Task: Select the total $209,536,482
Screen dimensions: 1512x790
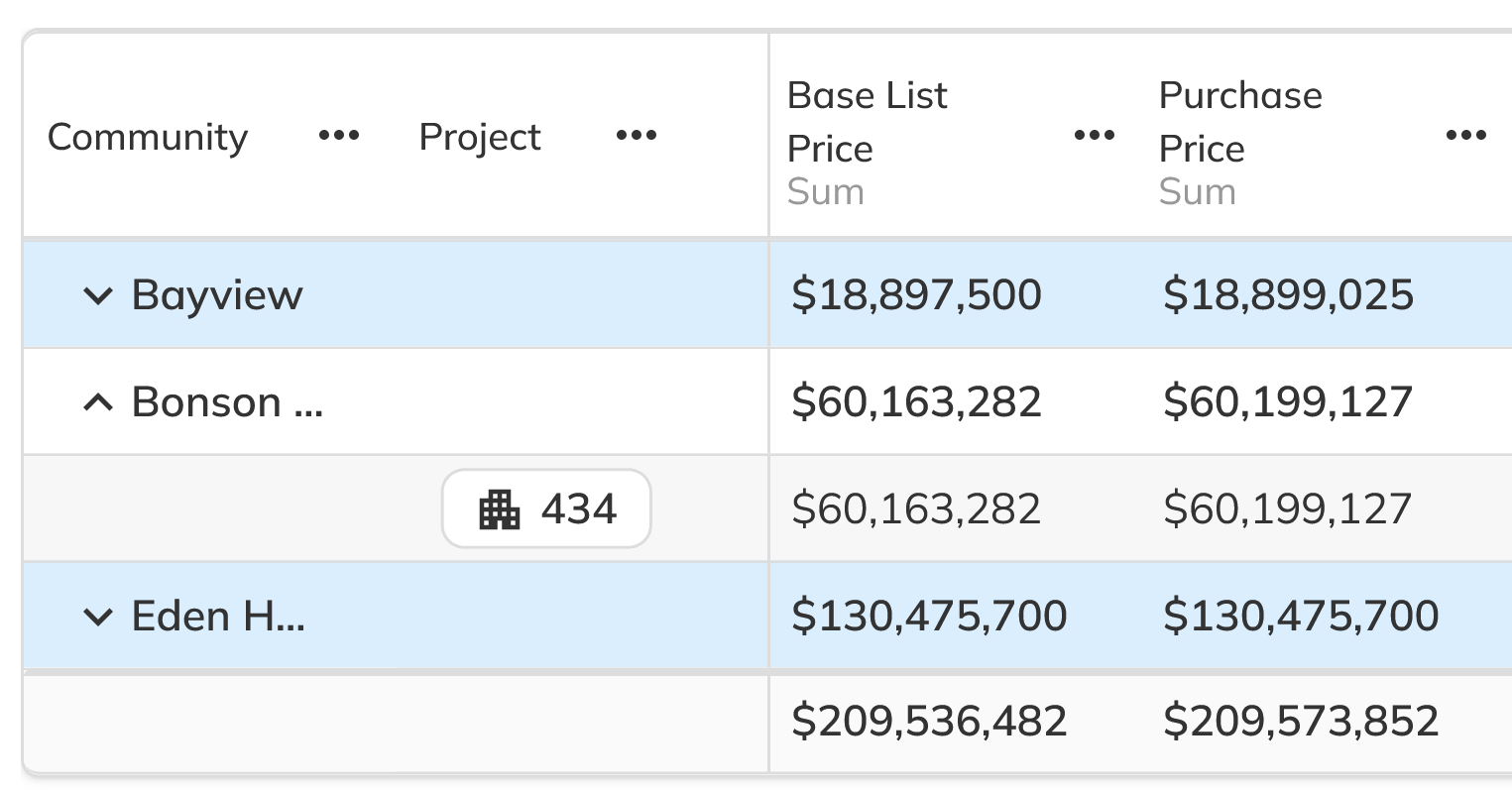Action: pos(930,722)
